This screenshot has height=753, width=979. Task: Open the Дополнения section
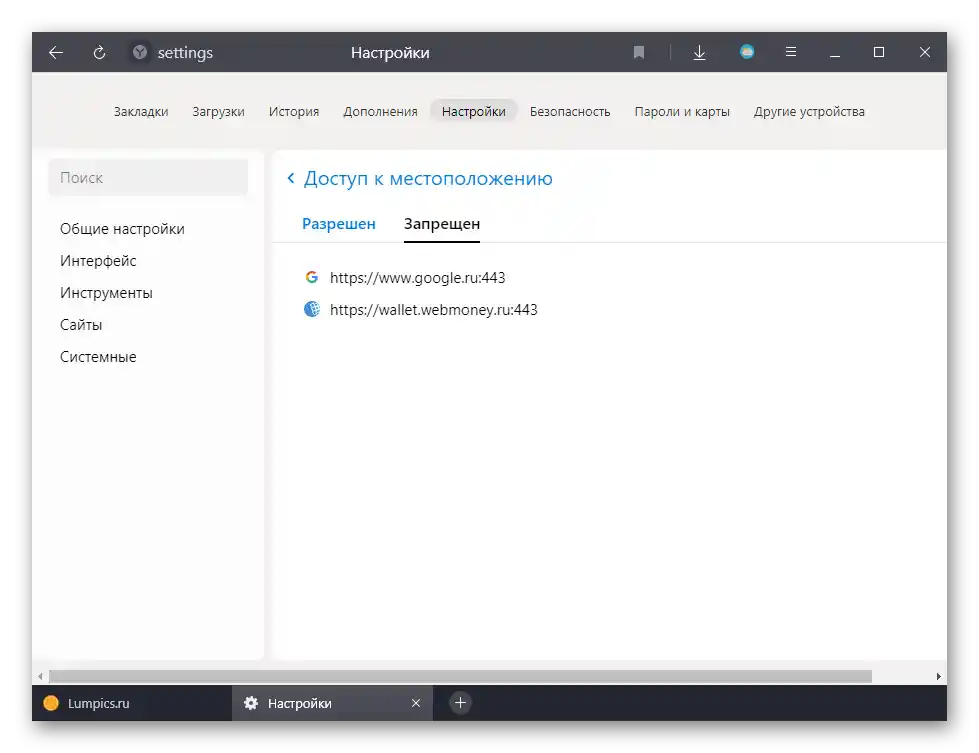coord(380,112)
